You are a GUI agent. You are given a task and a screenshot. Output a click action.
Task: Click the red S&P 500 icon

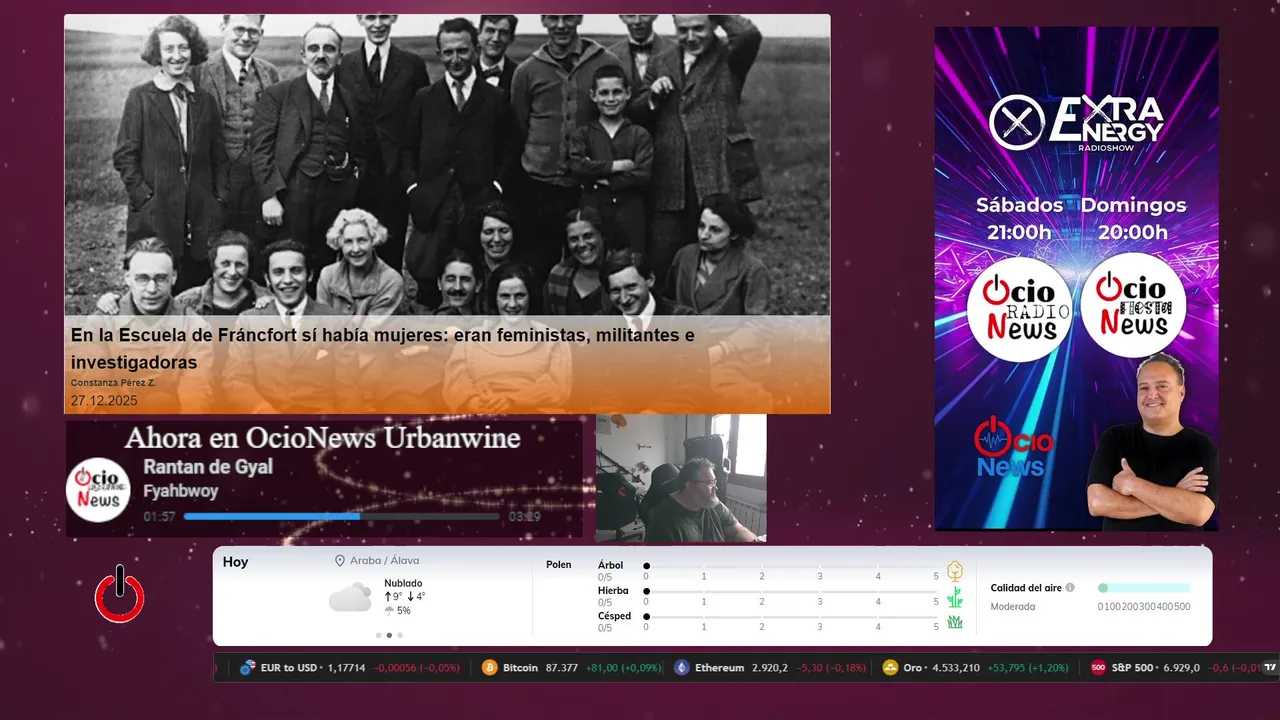1098,667
